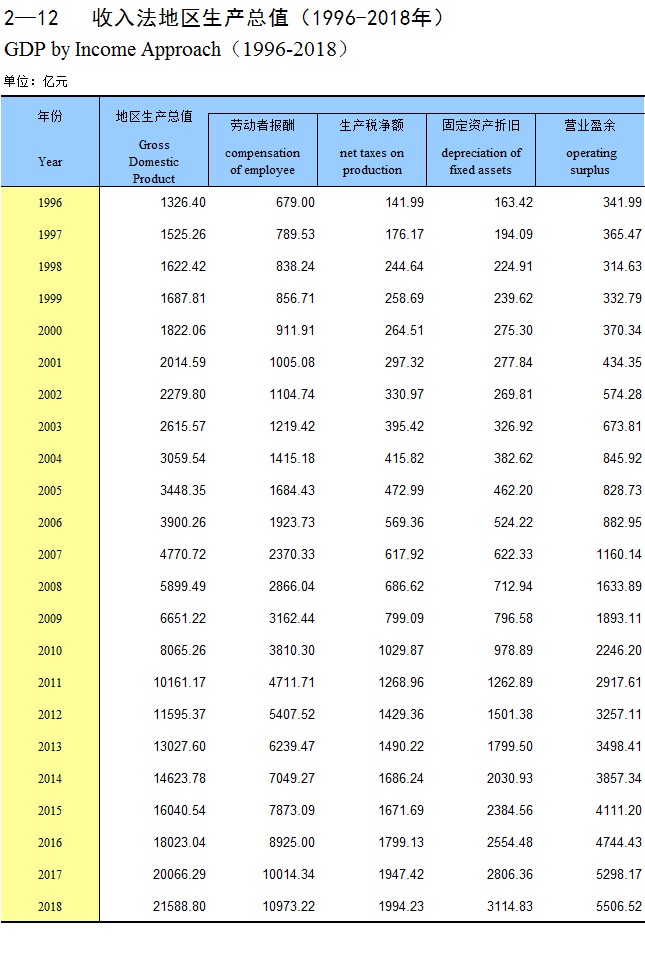The height and width of the screenshot is (955, 645).
Task: Click compensation value 5407.52
Action: tap(292, 714)
